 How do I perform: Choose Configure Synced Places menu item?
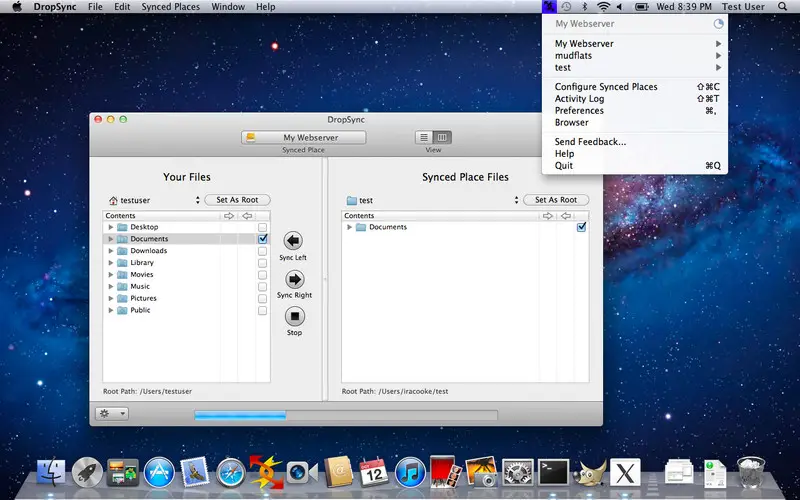635,87
